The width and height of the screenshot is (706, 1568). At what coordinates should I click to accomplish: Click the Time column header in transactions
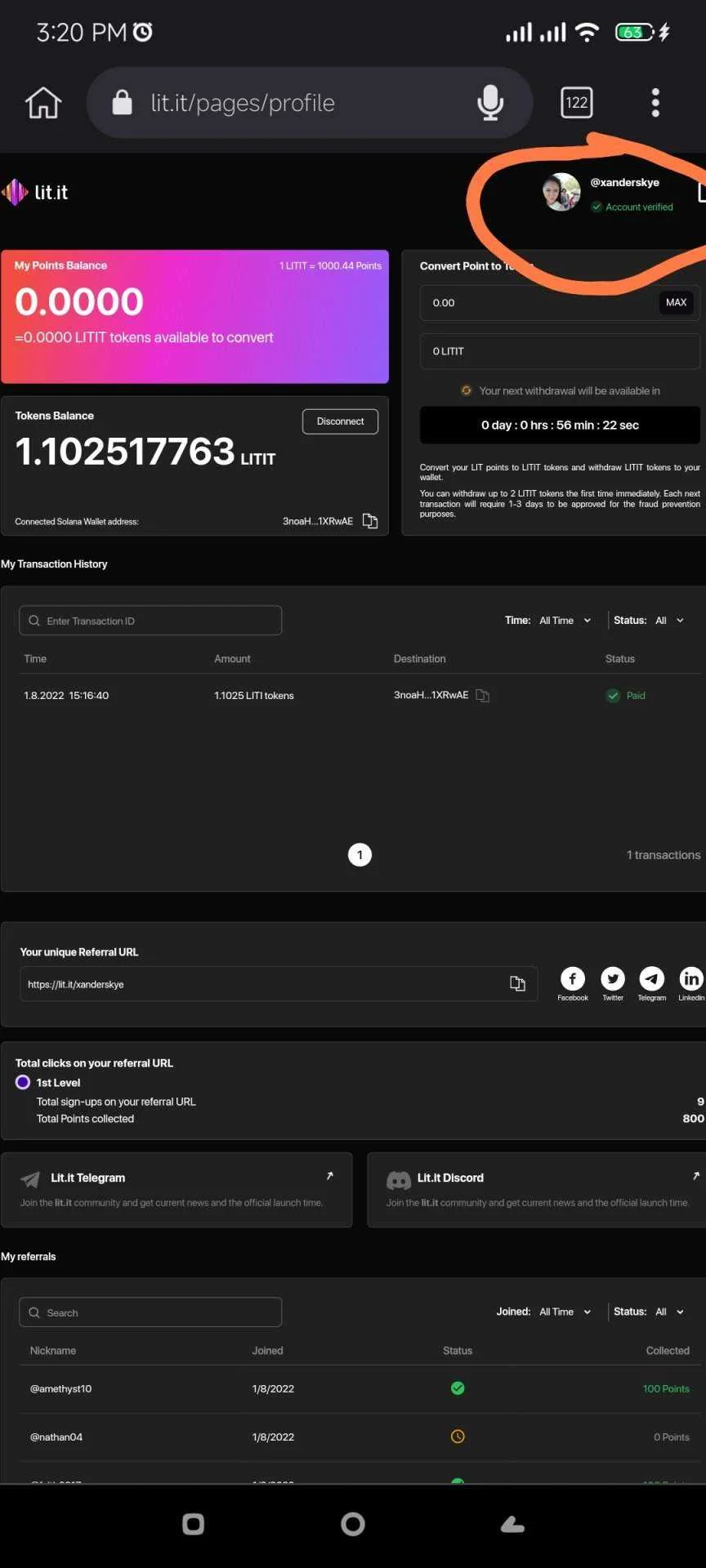(35, 659)
